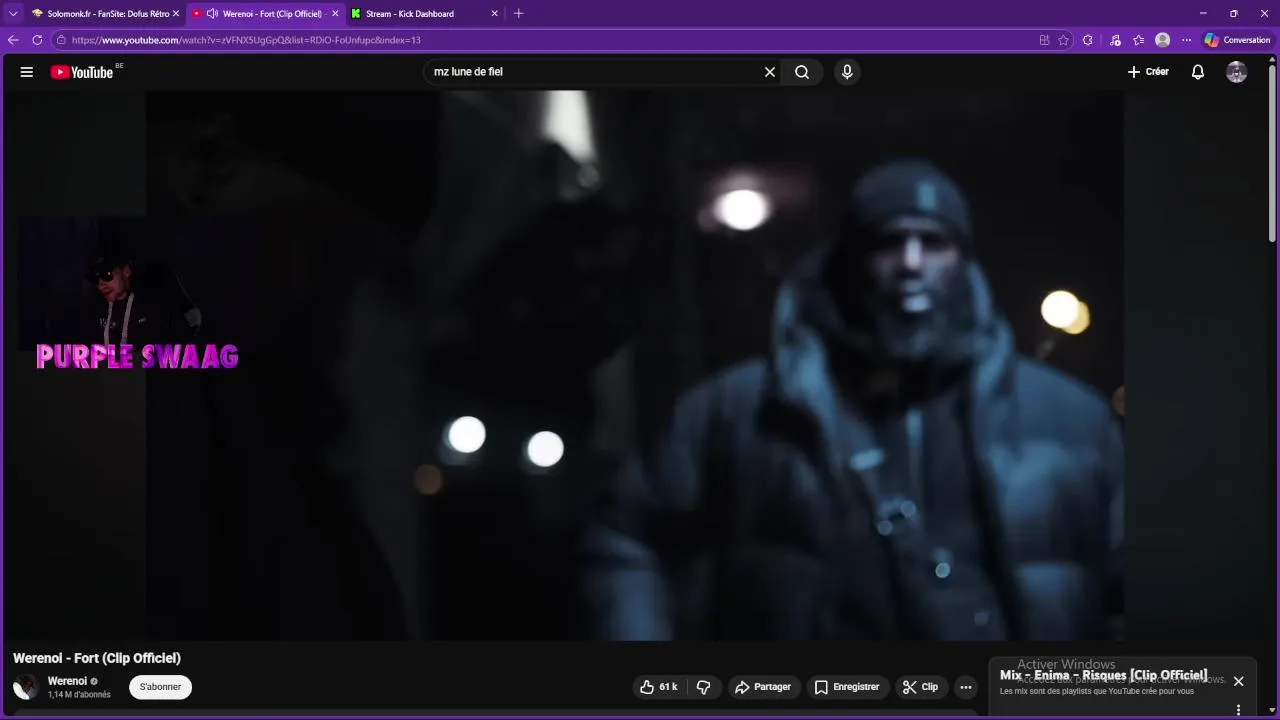Open the YouTube account avatar menu
The image size is (1280, 720).
[1237, 72]
